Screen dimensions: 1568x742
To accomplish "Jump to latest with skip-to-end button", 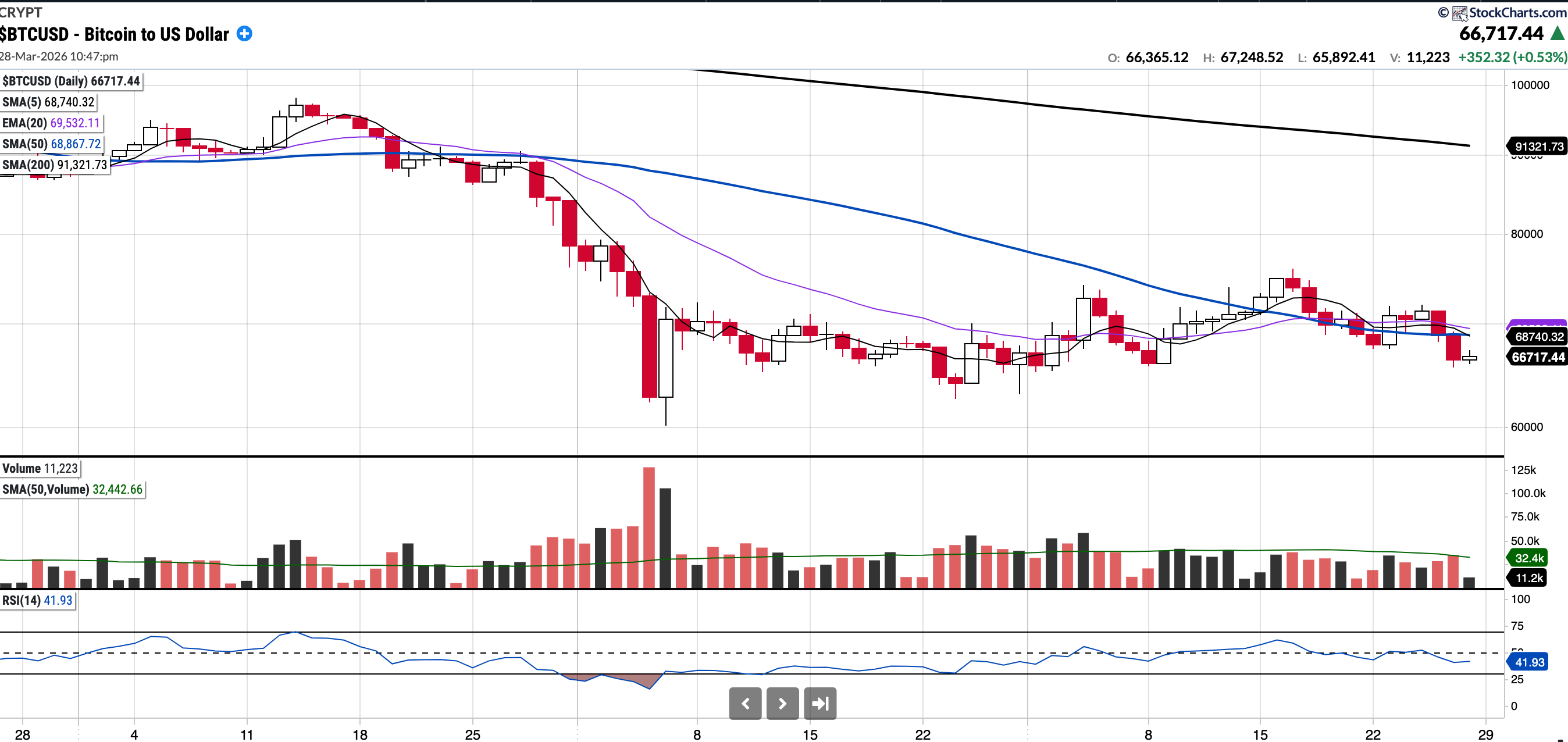I will pyautogui.click(x=820, y=704).
